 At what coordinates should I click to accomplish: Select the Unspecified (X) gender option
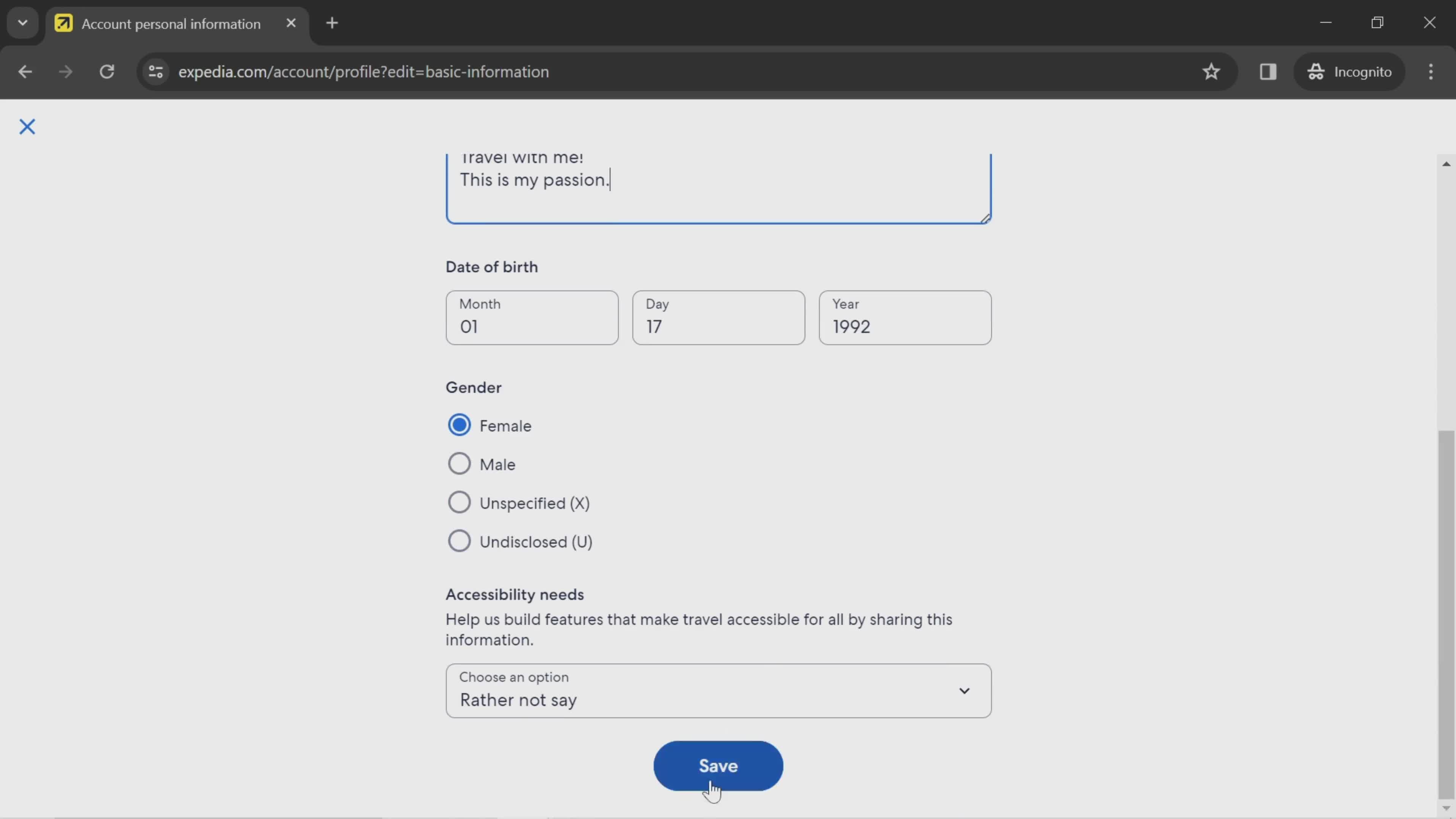[459, 502]
